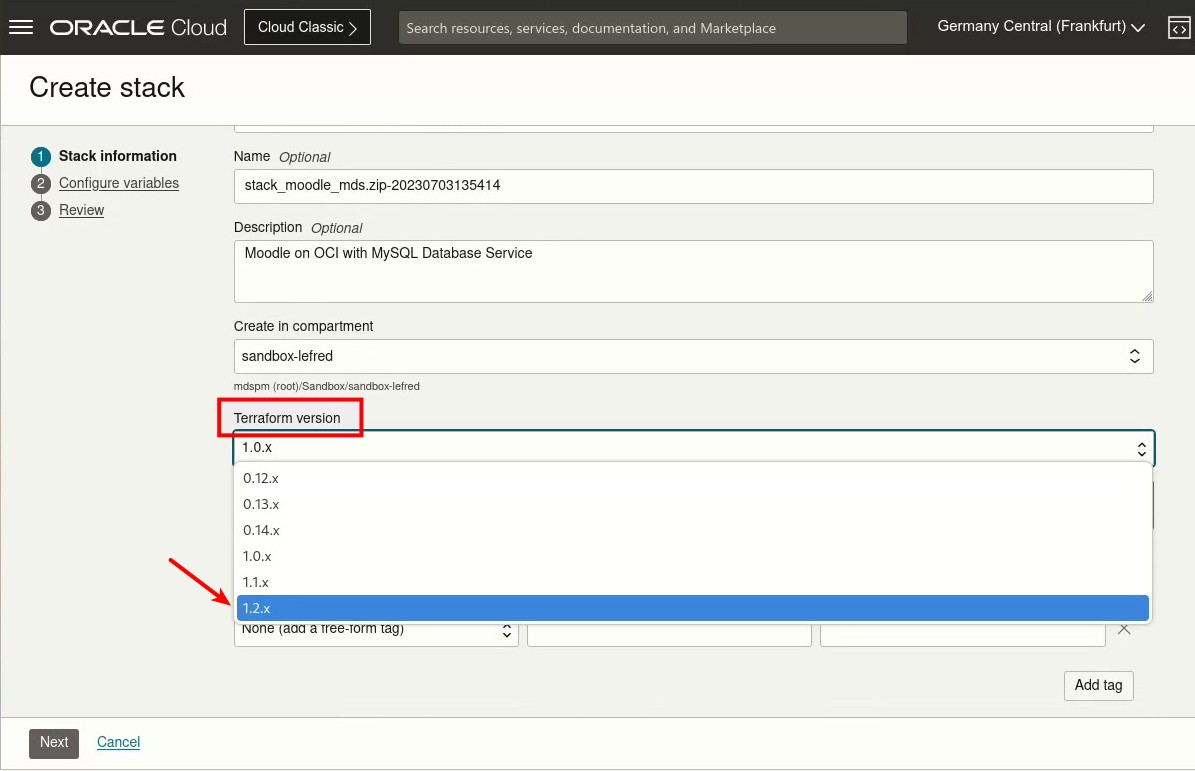Image resolution: width=1195 pixels, height=771 pixels.
Task: Click the step 1 circle for Stack information
Action: click(x=41, y=156)
